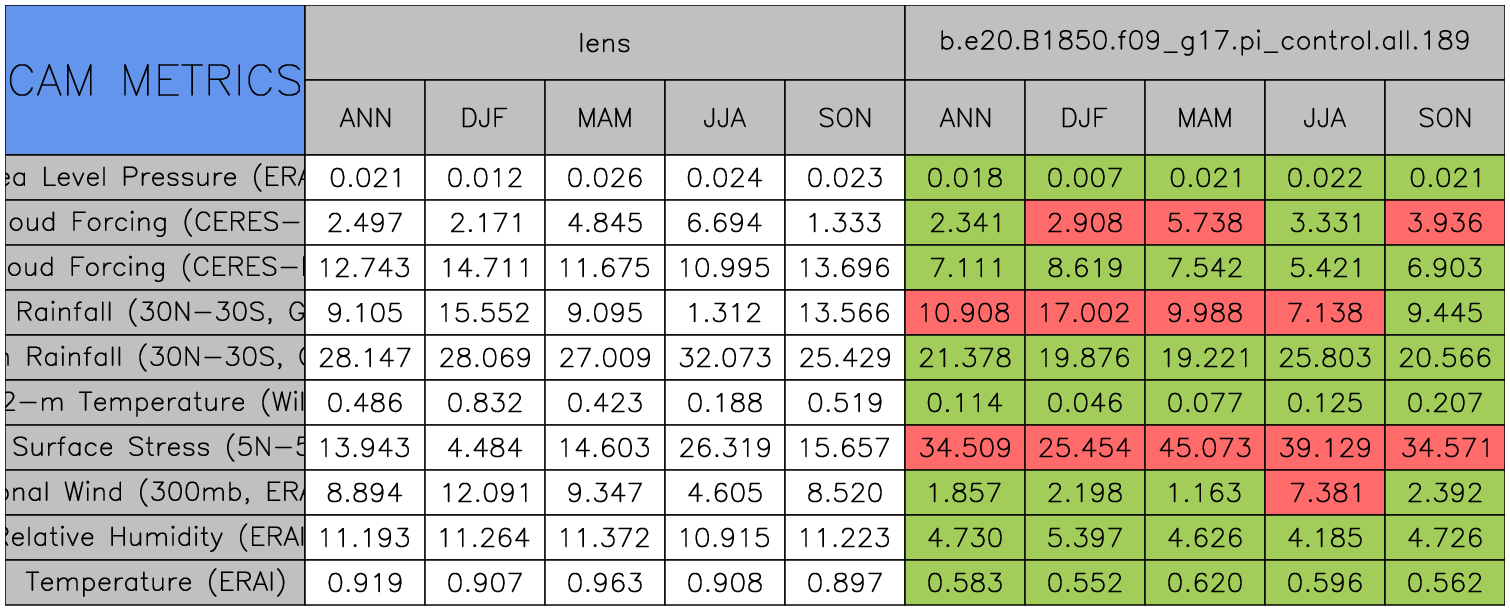Select the cell with value 26.319
This screenshot has height=611, width=1510.
(725, 448)
